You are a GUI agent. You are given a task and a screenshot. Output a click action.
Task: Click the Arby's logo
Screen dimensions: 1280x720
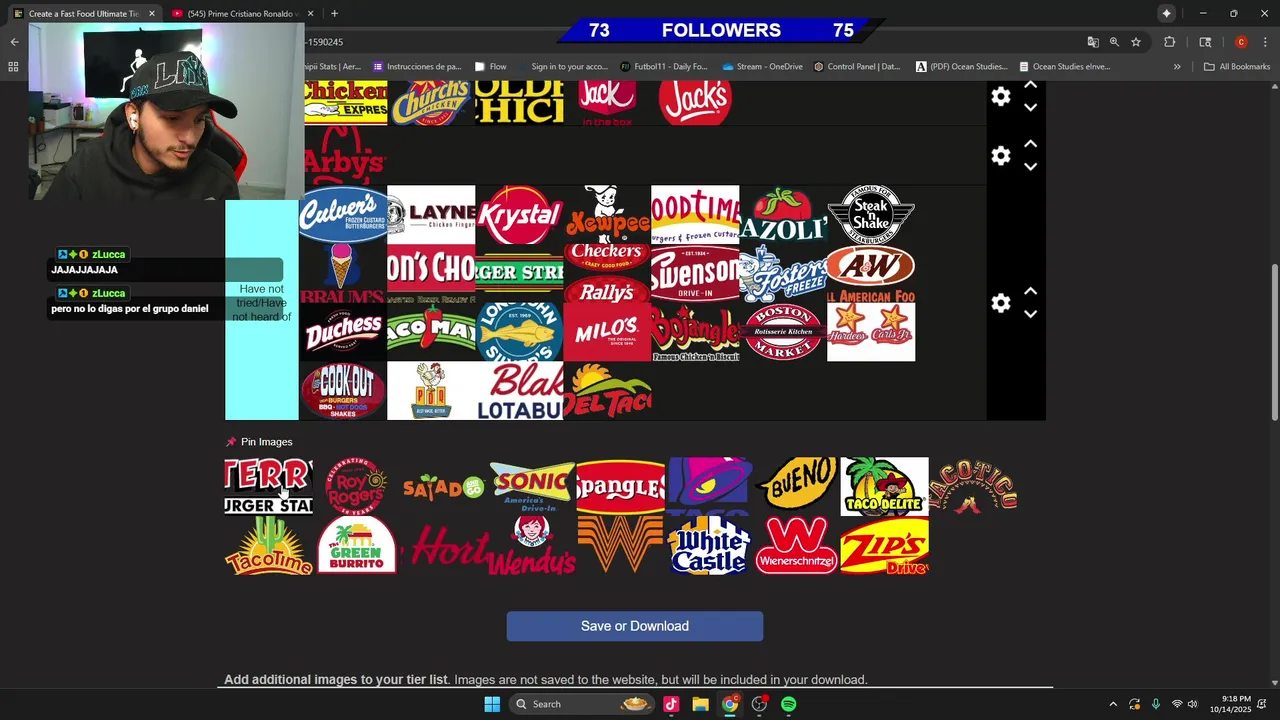(343, 156)
